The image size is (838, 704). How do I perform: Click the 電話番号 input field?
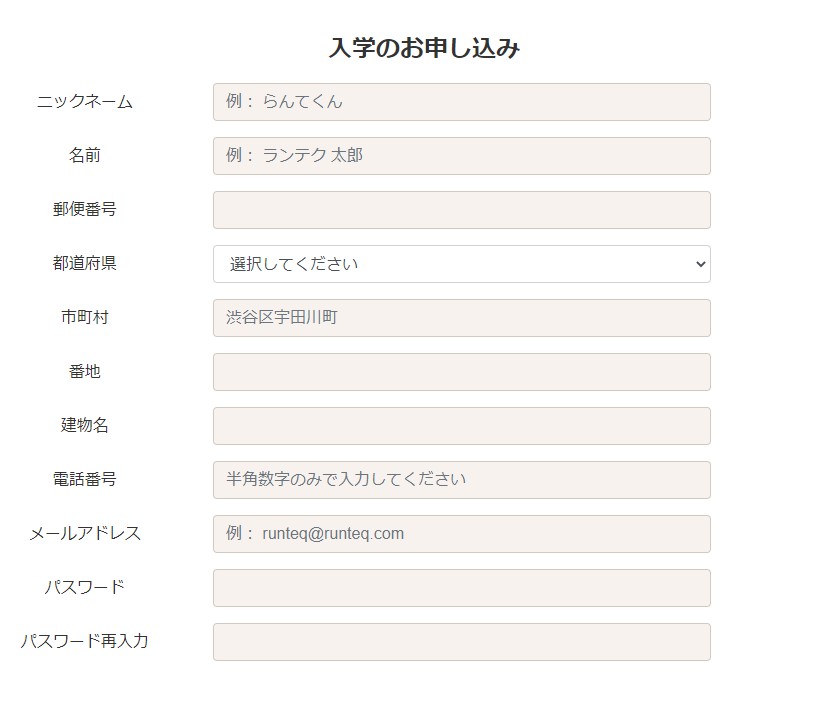[x=462, y=480]
